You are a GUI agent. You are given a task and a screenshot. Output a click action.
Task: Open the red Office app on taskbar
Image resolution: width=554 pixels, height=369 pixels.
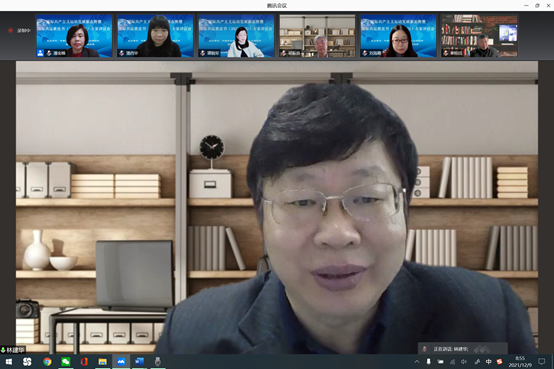[84, 362]
